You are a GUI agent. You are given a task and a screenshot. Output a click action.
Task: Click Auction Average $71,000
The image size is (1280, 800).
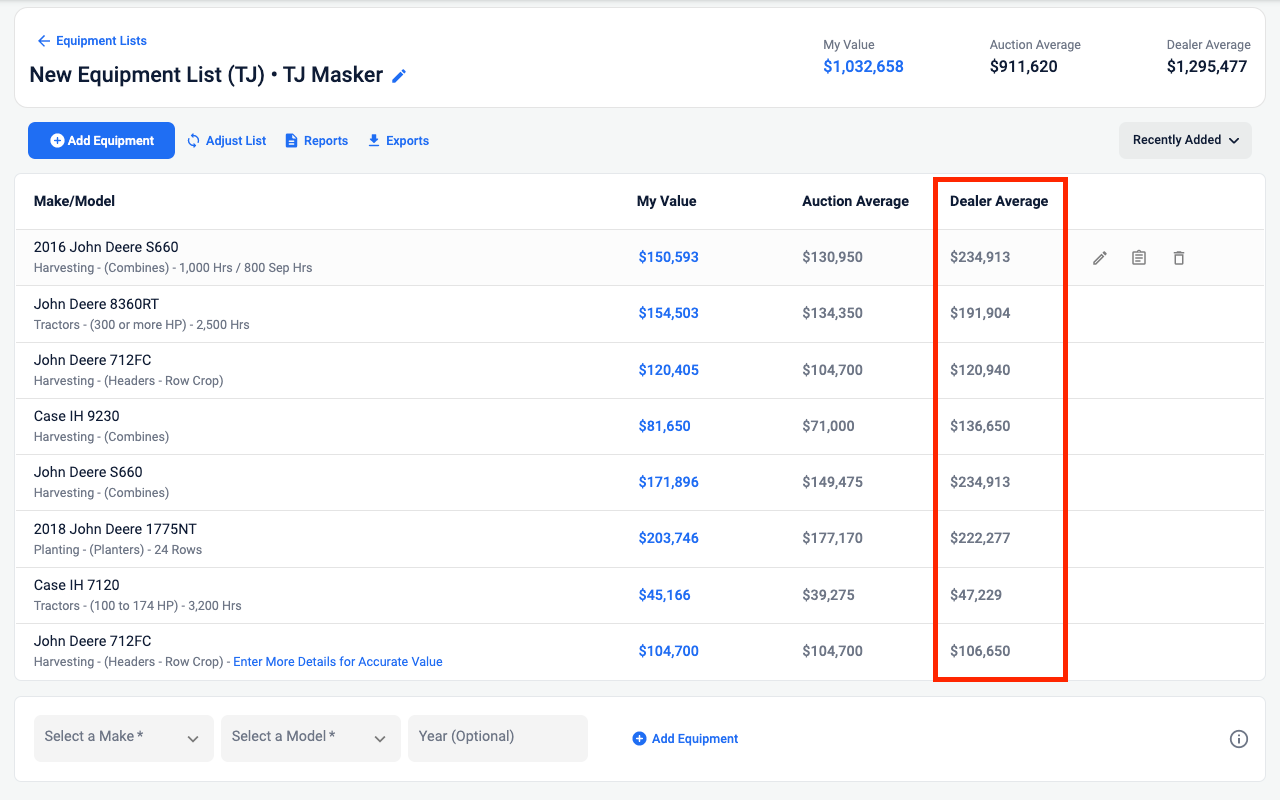(x=828, y=426)
